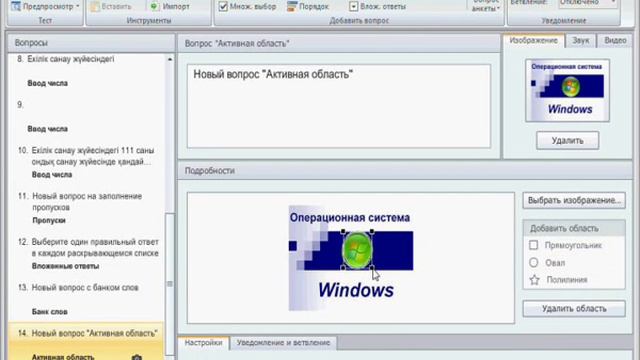Viewport: 640px width, 360px height.
Task: Click the questions list scrollbar thumb
Action: point(170,284)
